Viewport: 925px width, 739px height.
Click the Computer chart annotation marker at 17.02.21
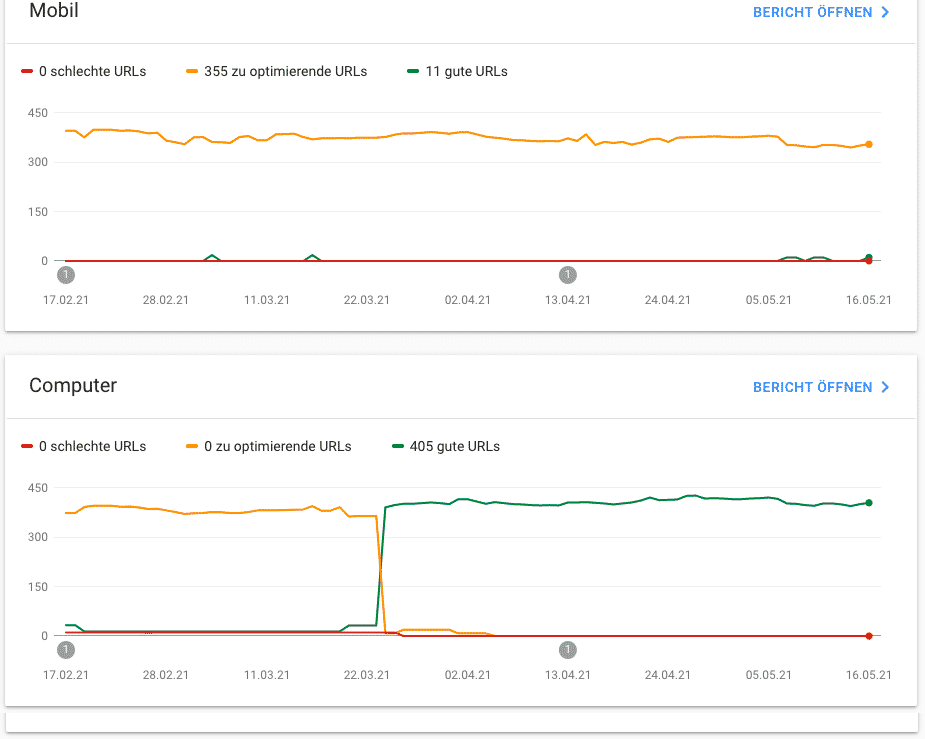[x=66, y=650]
